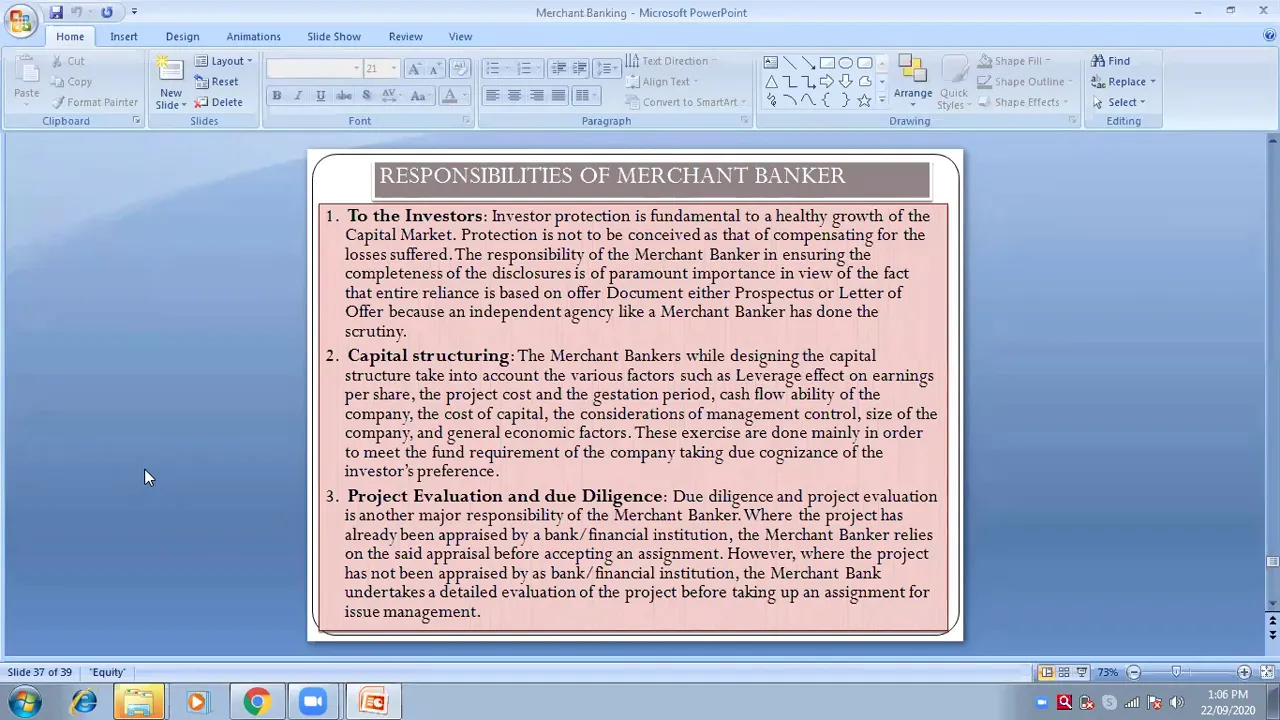Align text right
1280x720 pixels.
[x=537, y=96]
